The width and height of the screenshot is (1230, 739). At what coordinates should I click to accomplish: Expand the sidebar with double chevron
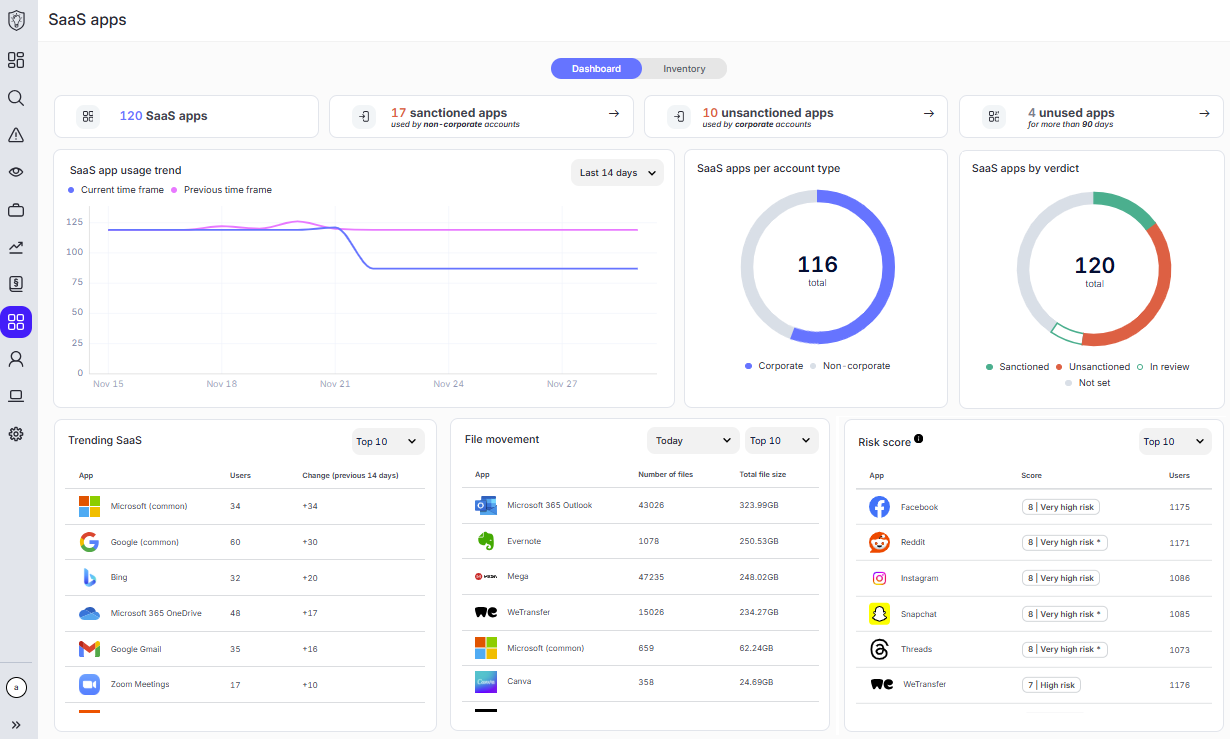point(16,724)
